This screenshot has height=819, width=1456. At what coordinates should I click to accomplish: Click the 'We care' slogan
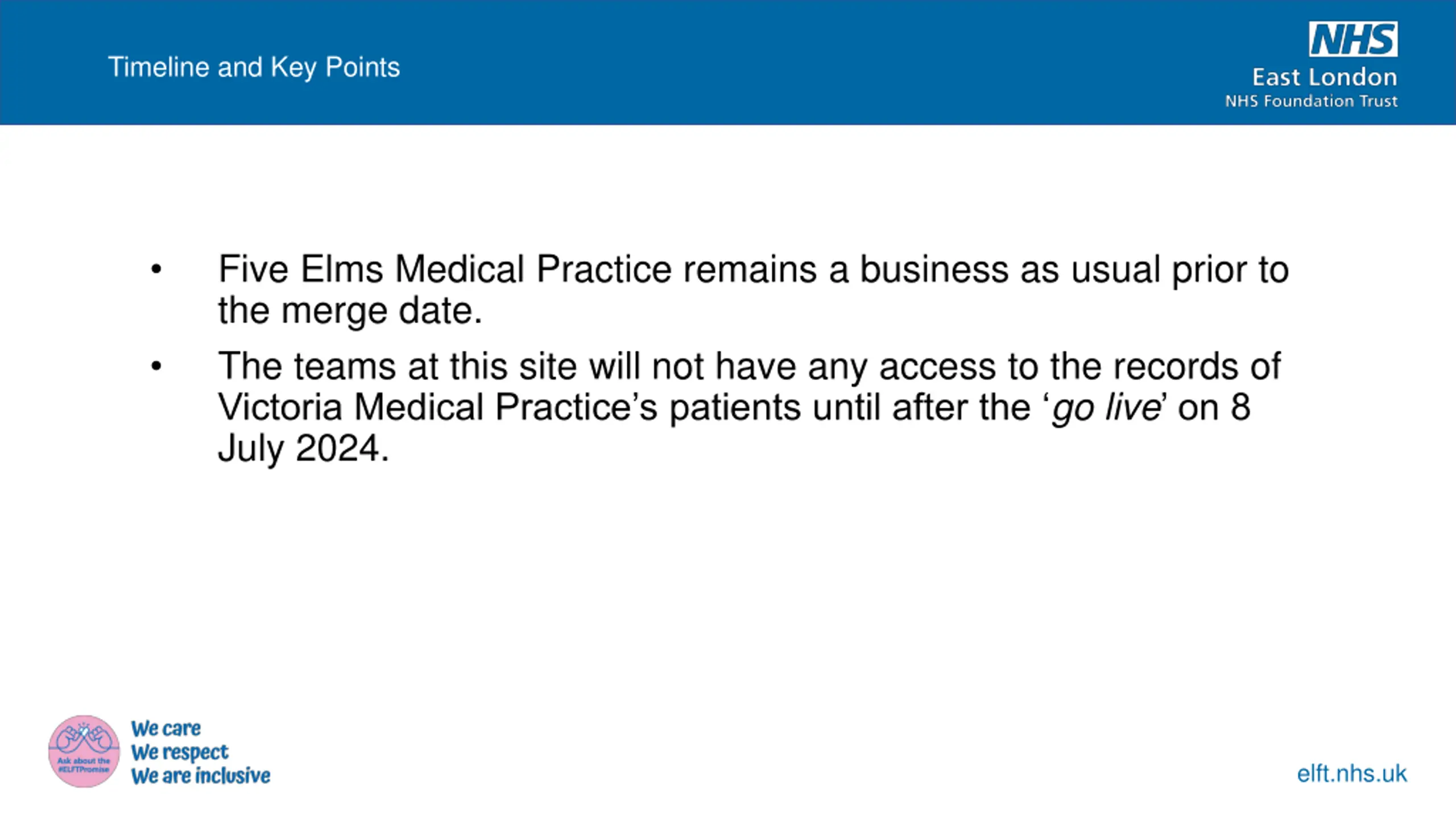[x=166, y=729]
